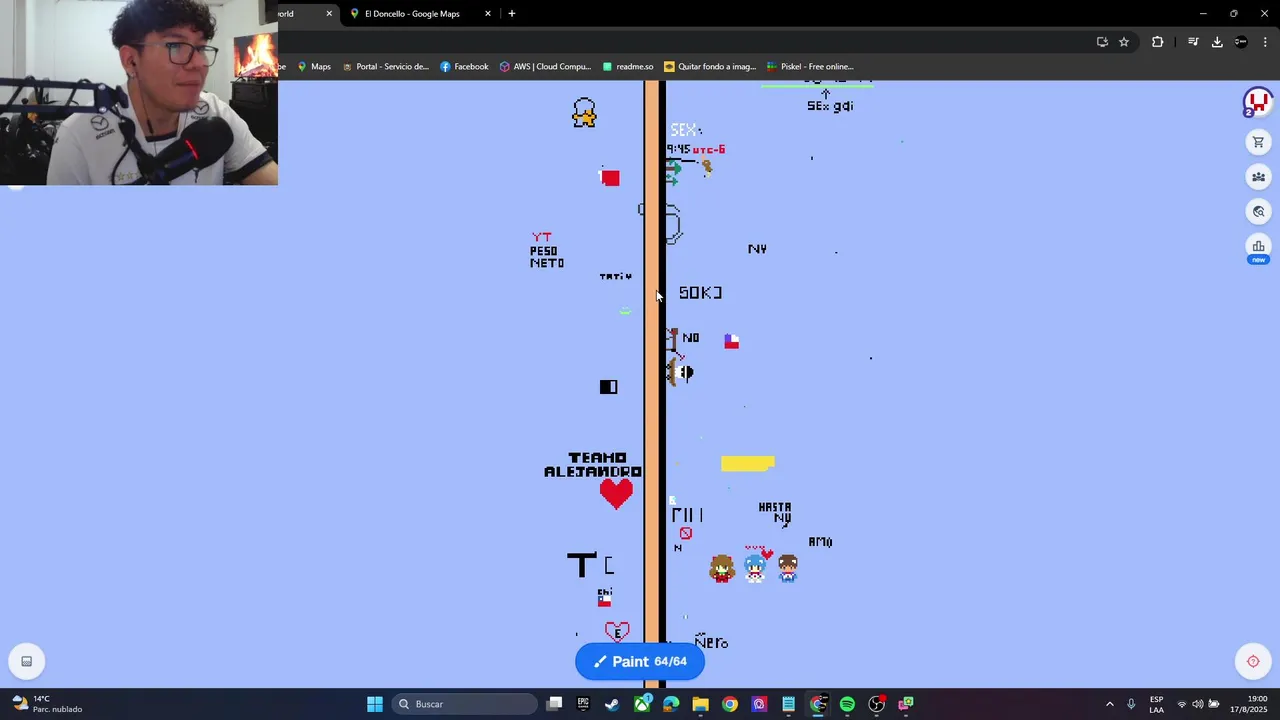The height and width of the screenshot is (720, 1280).
Task: Show hidden system tray icons
Action: pyautogui.click(x=1109, y=704)
